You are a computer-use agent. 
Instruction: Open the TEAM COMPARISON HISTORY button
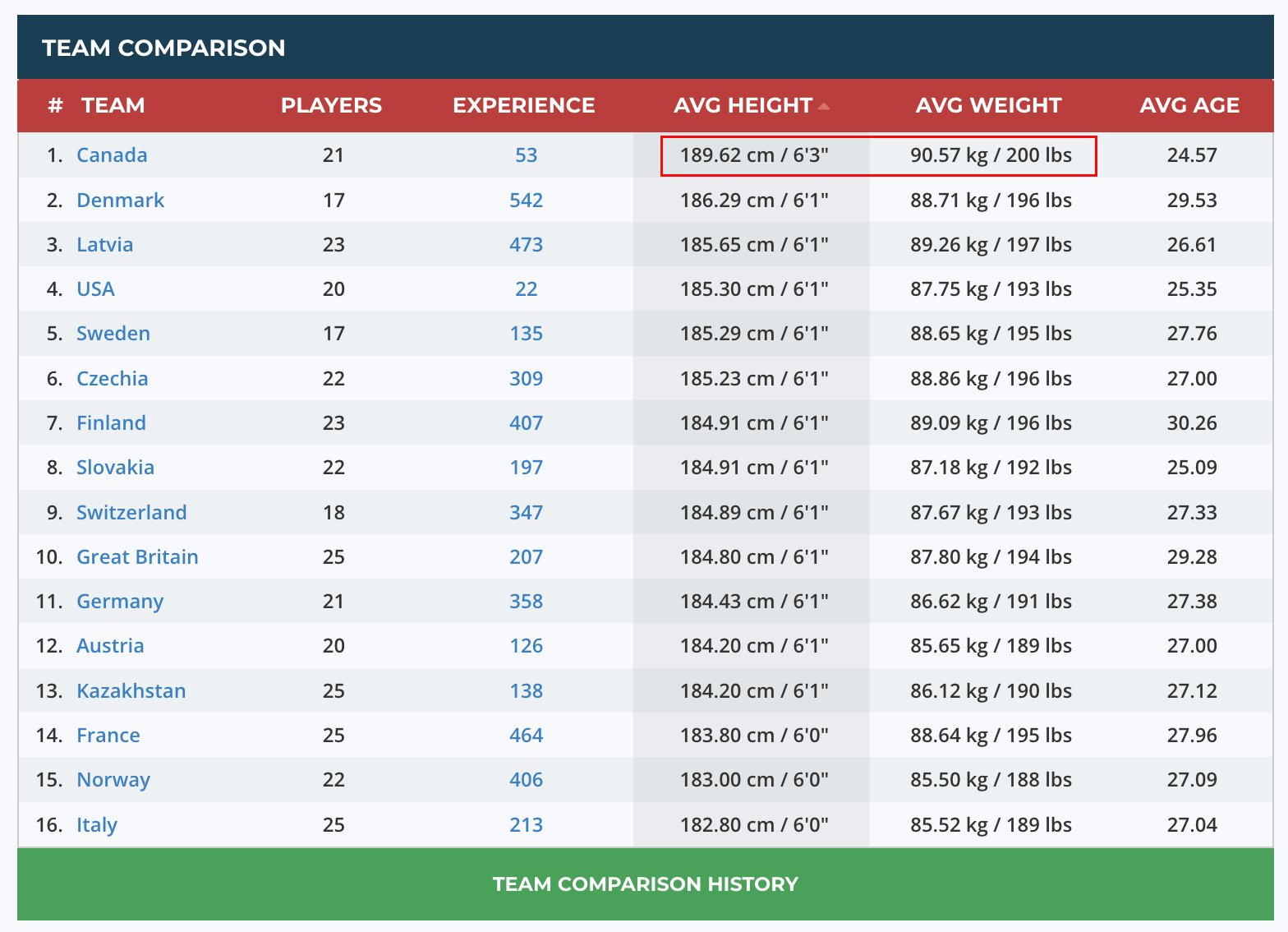pos(646,884)
